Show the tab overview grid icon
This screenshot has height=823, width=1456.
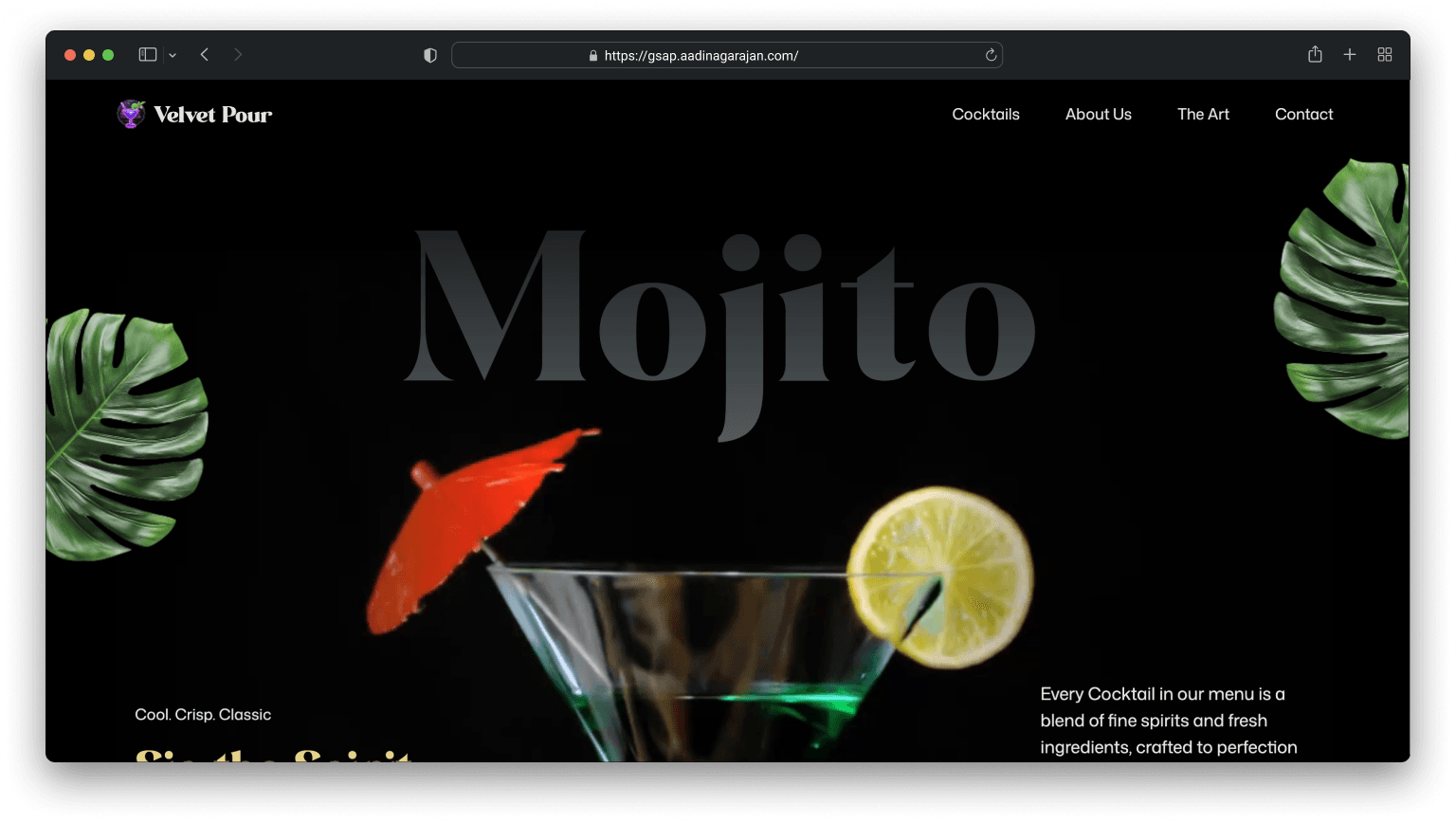(1384, 54)
